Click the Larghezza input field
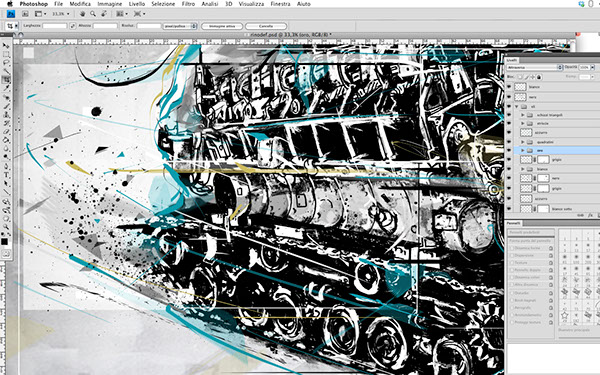Image resolution: width=600 pixels, height=375 pixels. (55, 26)
